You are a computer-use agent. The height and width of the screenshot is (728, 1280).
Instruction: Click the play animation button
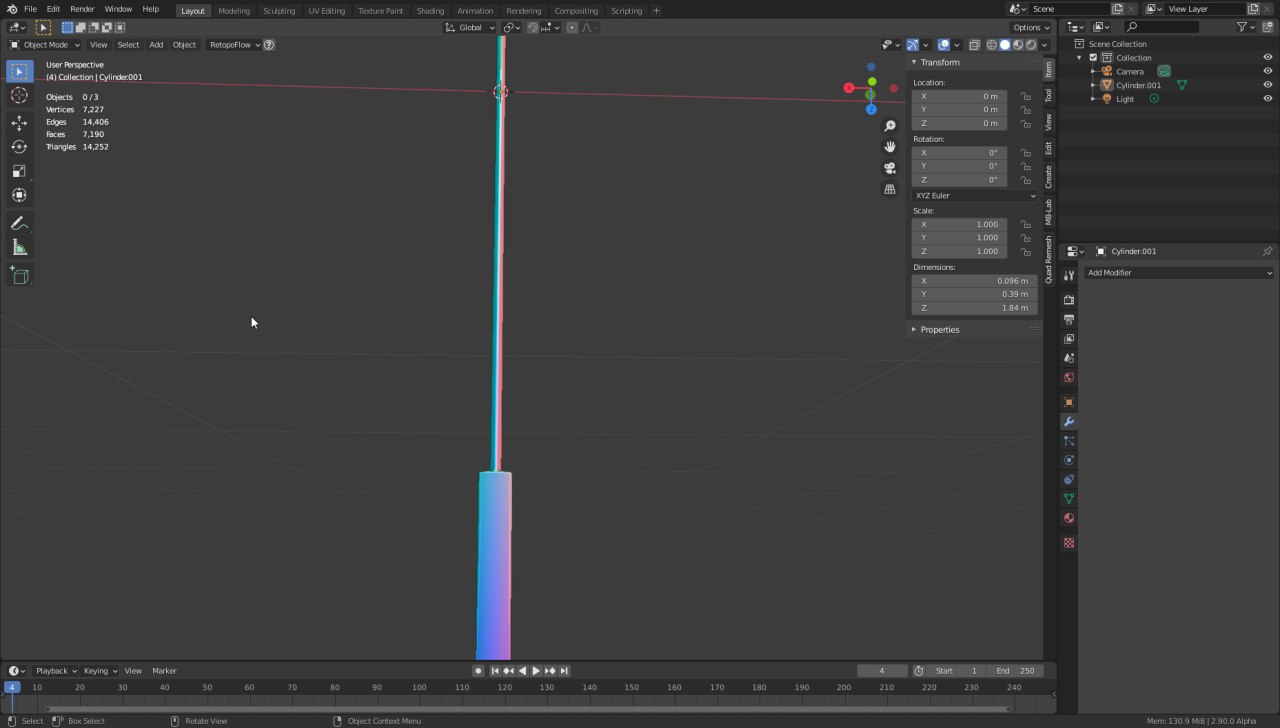point(536,671)
